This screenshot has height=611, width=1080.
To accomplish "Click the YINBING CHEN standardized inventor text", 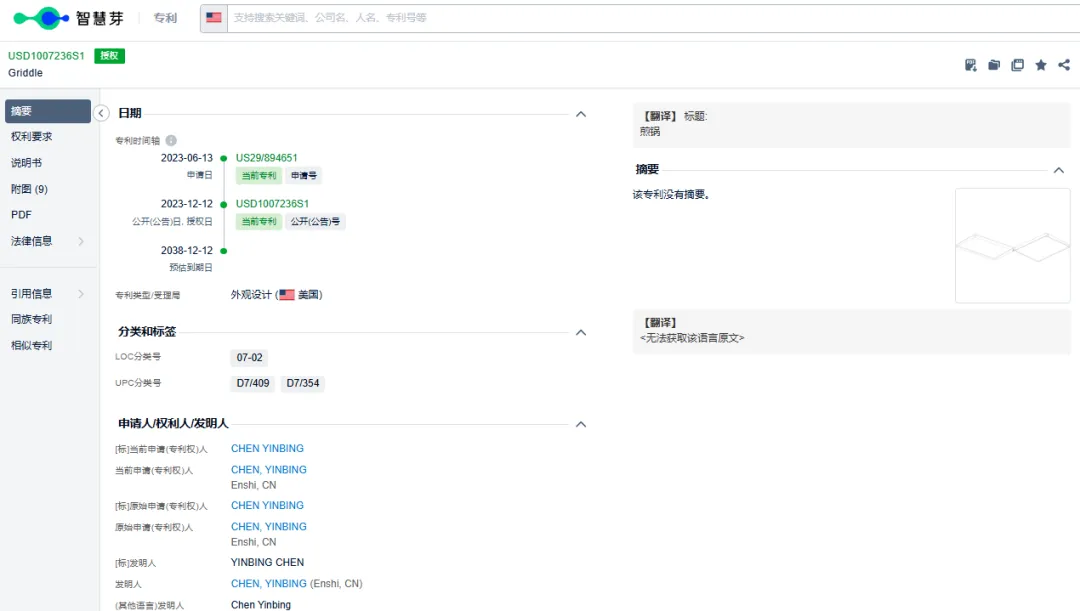I will 267,563.
